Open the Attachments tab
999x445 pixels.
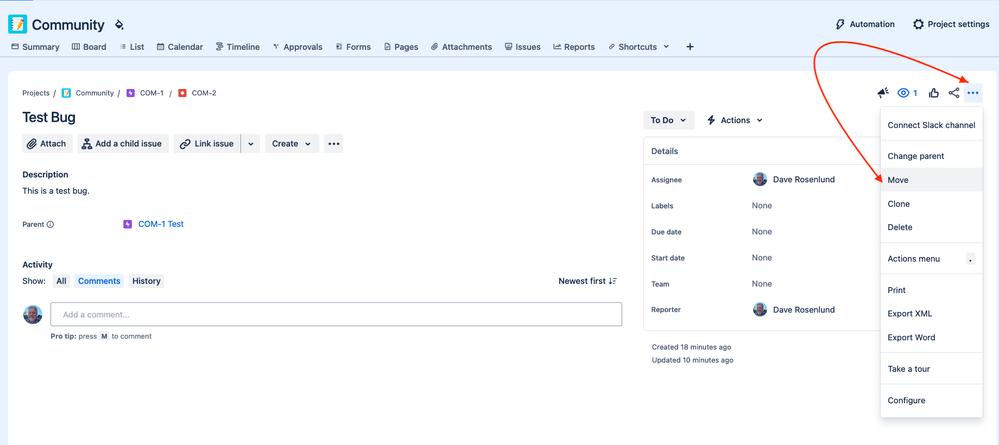point(461,47)
